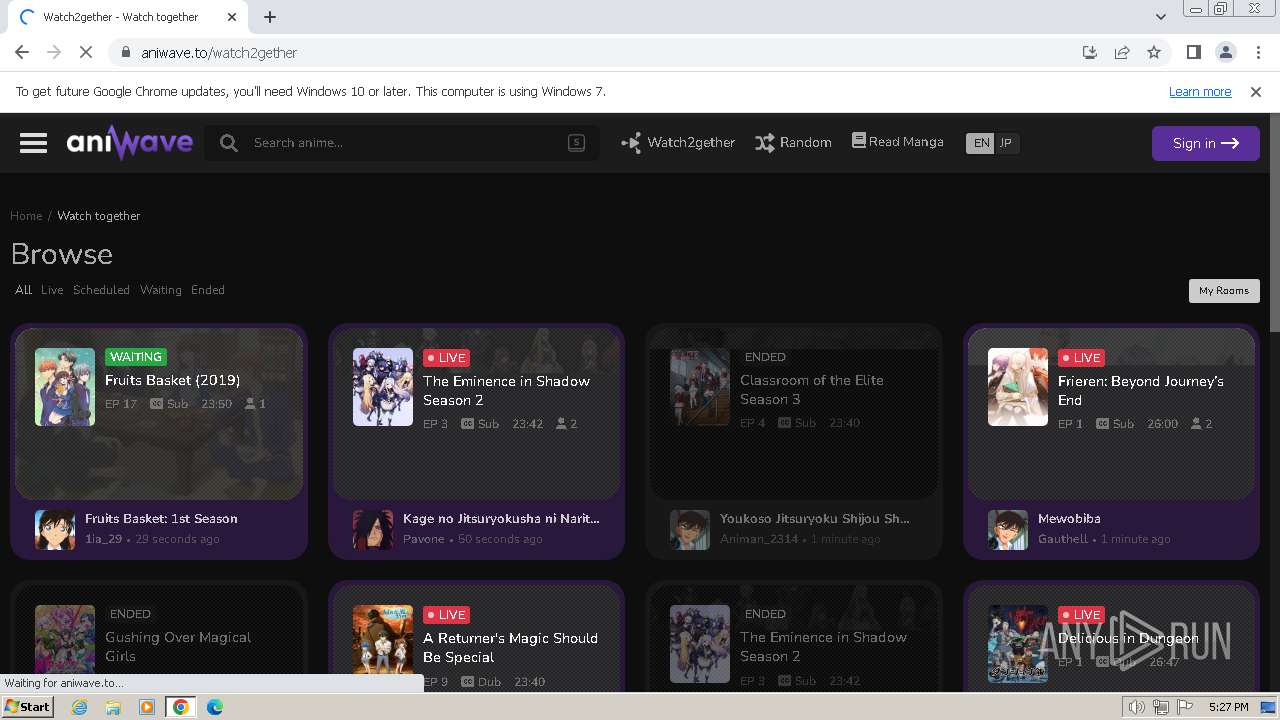Open The Eminence in Shadow Season 2 live room
This screenshot has height=720, width=1280.
pyautogui.click(x=506, y=390)
